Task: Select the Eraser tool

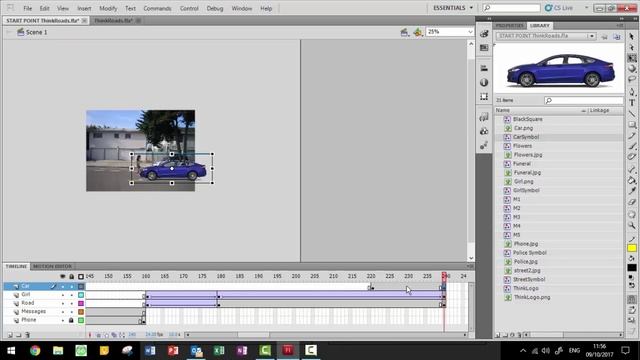Action: [x=632, y=202]
